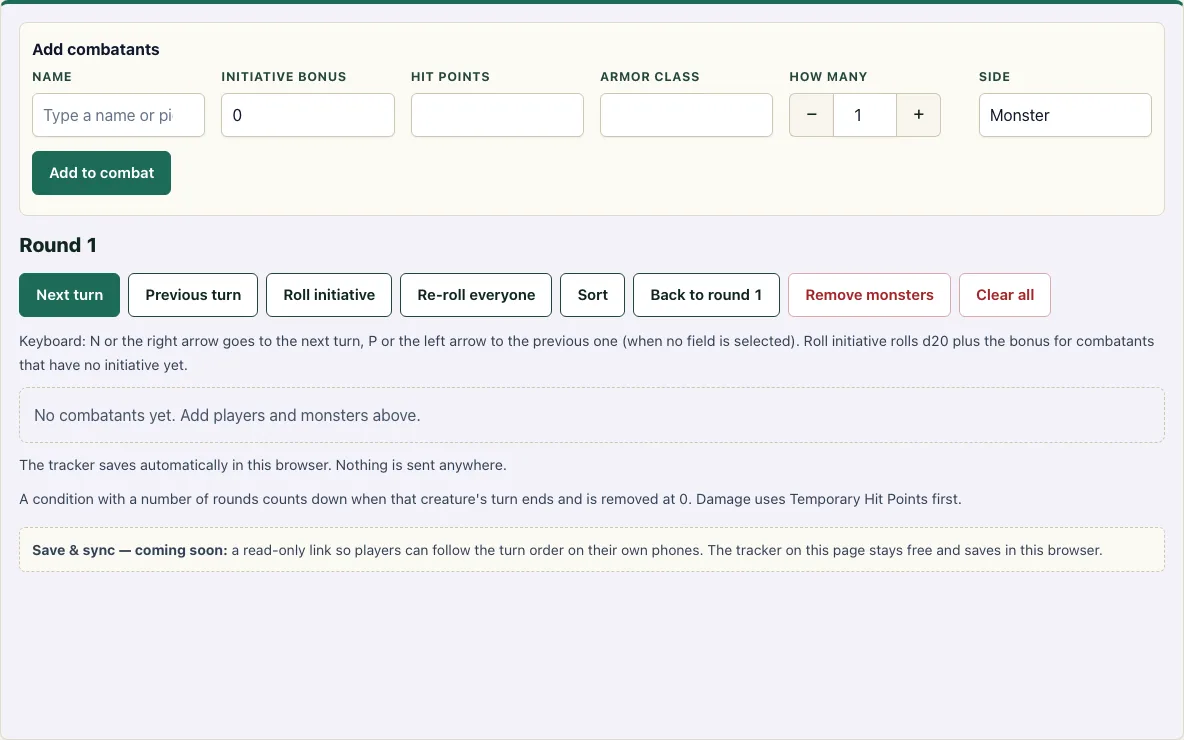1184x740 pixels.
Task: Focus the Initiative Bonus field
Action: click(x=307, y=115)
